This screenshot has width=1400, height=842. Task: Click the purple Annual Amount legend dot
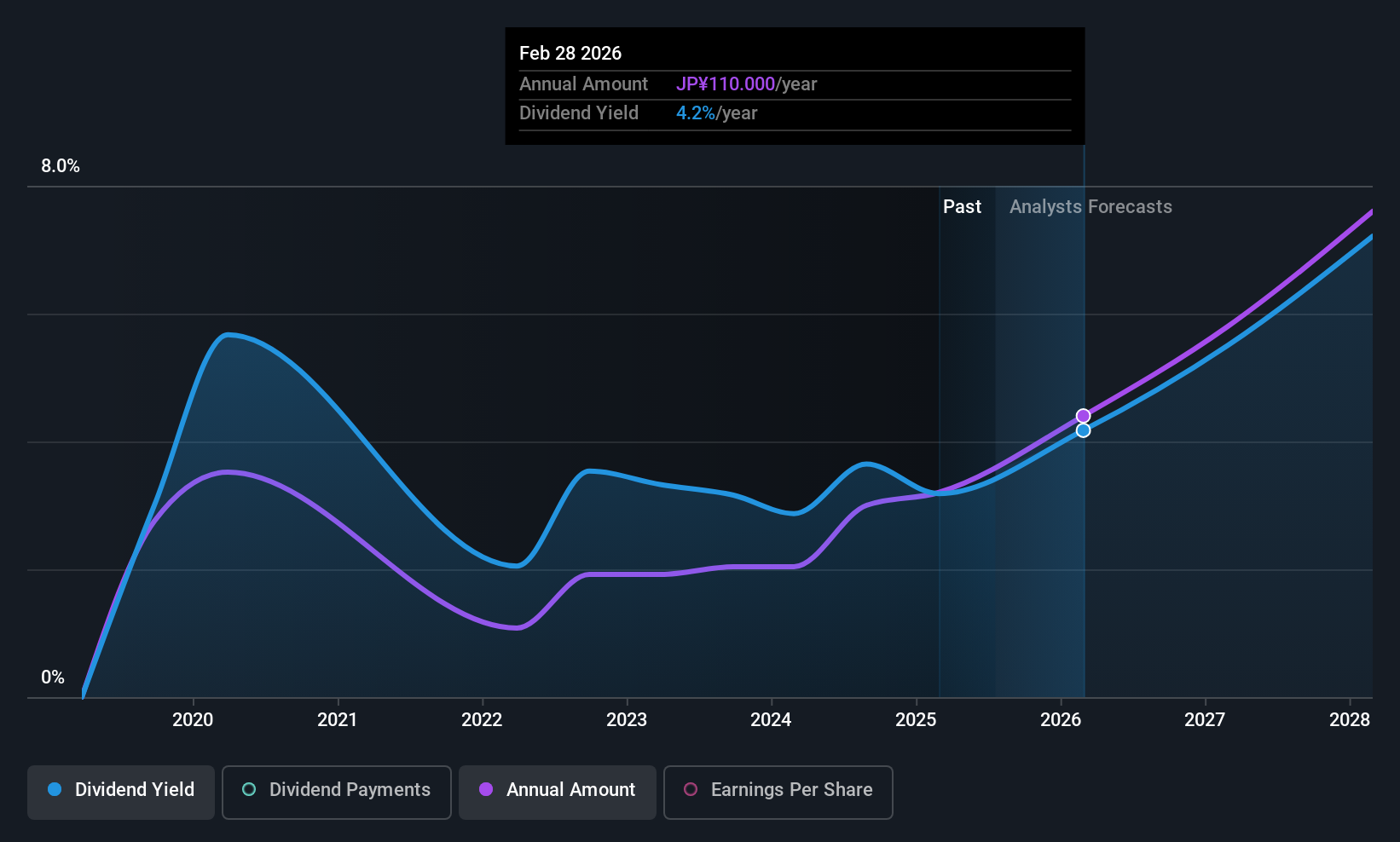486,789
